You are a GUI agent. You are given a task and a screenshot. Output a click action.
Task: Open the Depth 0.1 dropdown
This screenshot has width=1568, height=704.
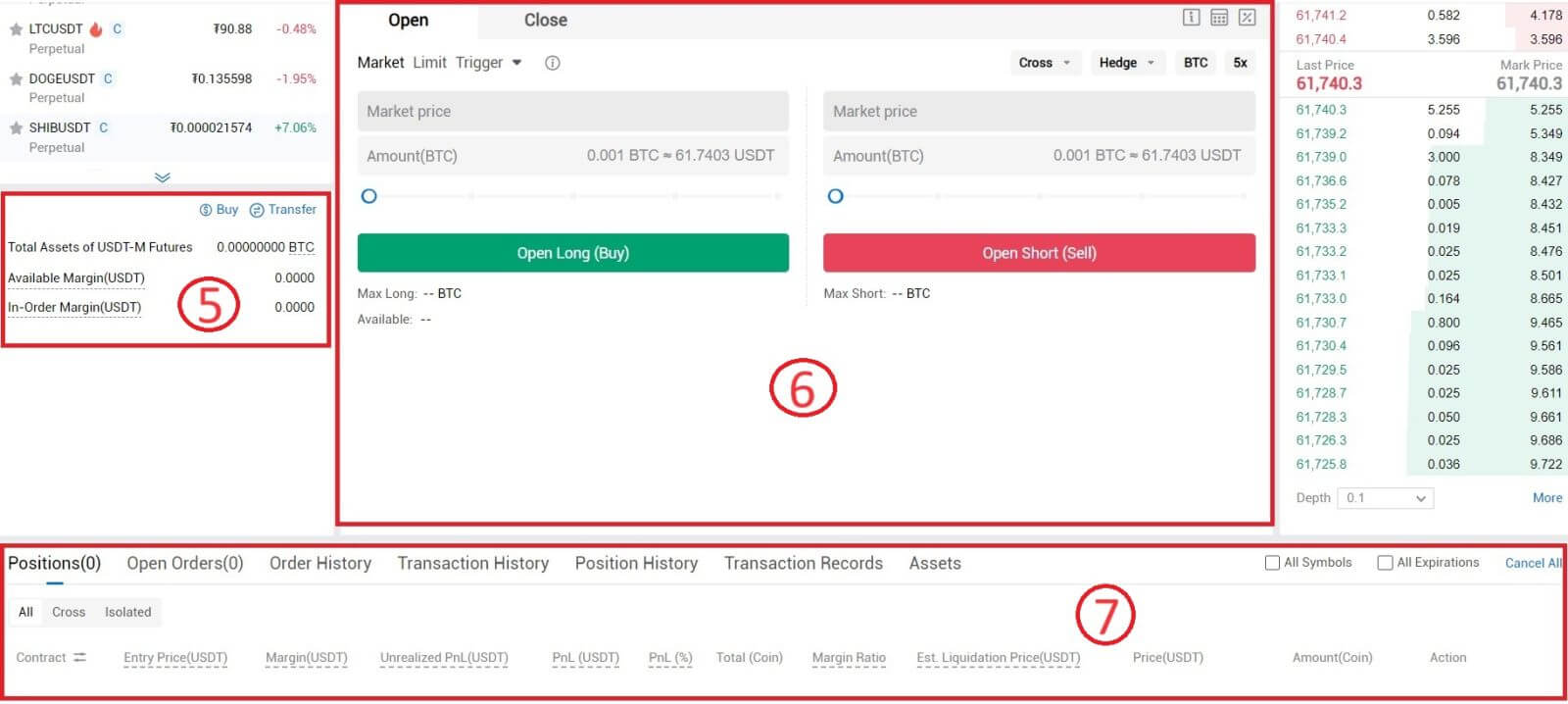1386,498
